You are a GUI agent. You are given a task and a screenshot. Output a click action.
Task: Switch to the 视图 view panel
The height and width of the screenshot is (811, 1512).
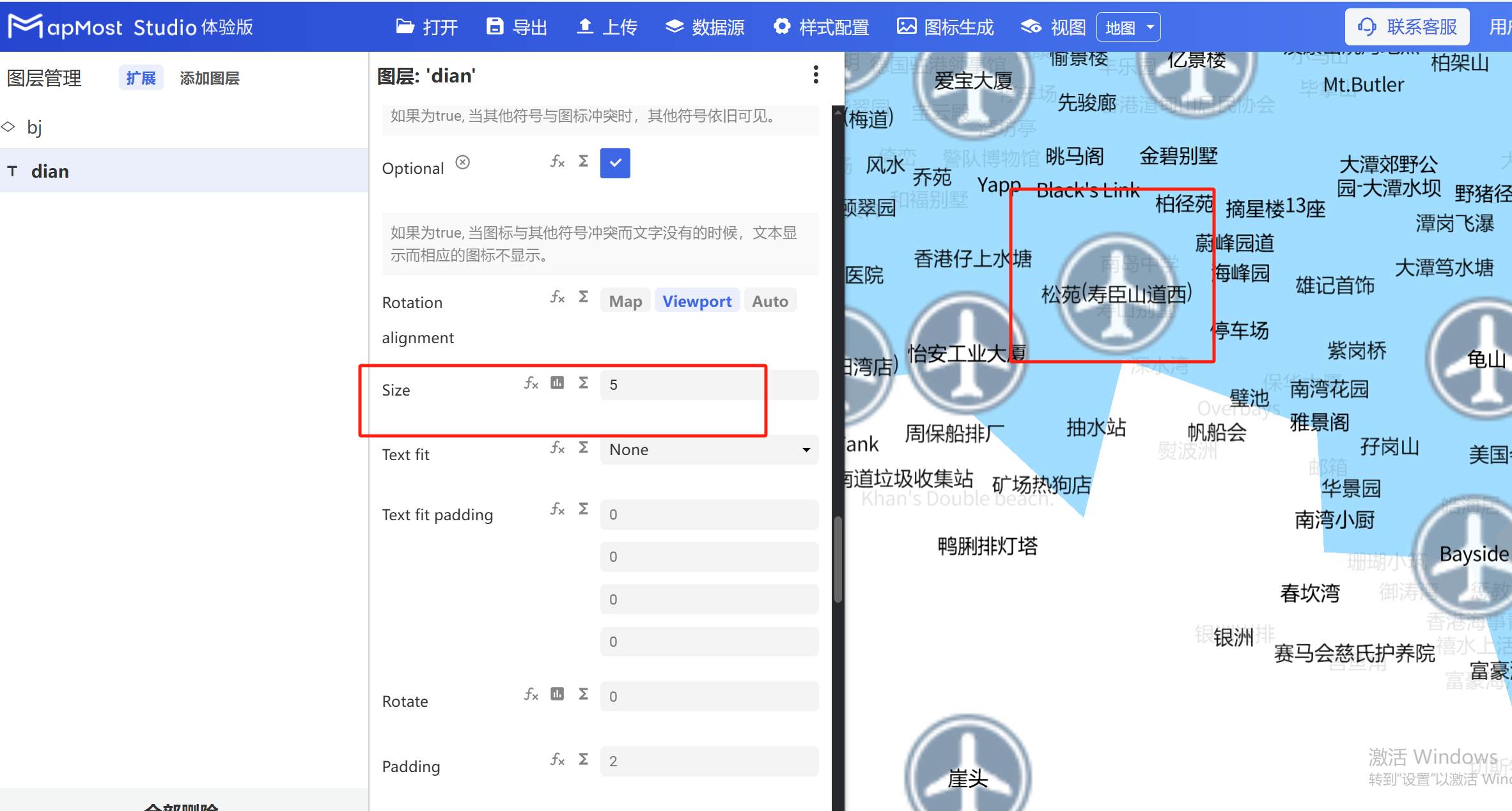(1051, 27)
